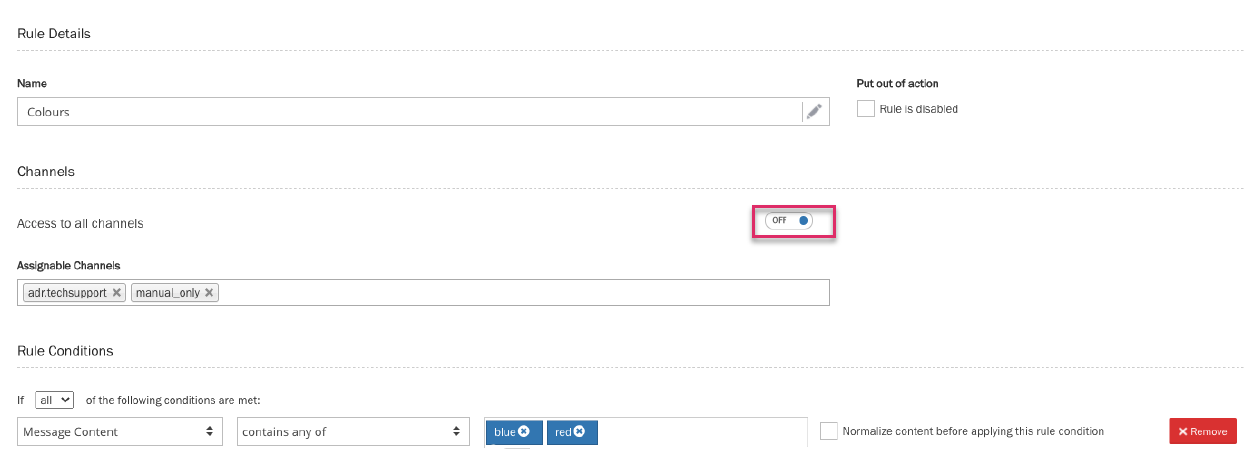Open the Message Content dropdown

click(120, 432)
